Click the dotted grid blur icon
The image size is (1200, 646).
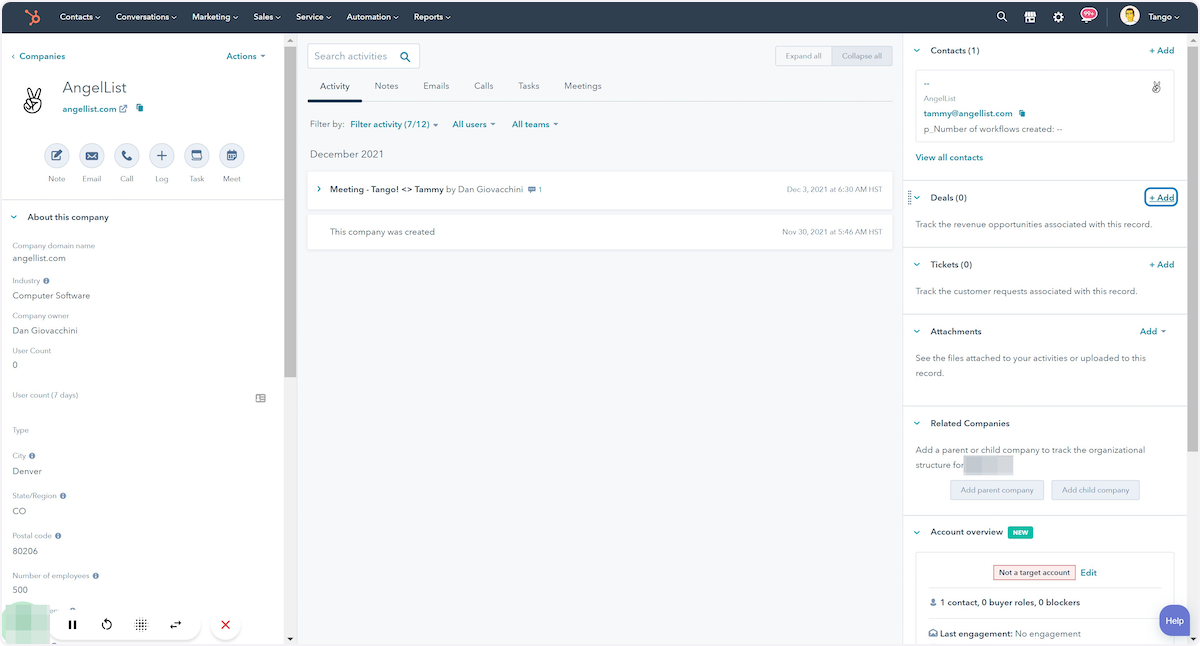click(141, 625)
